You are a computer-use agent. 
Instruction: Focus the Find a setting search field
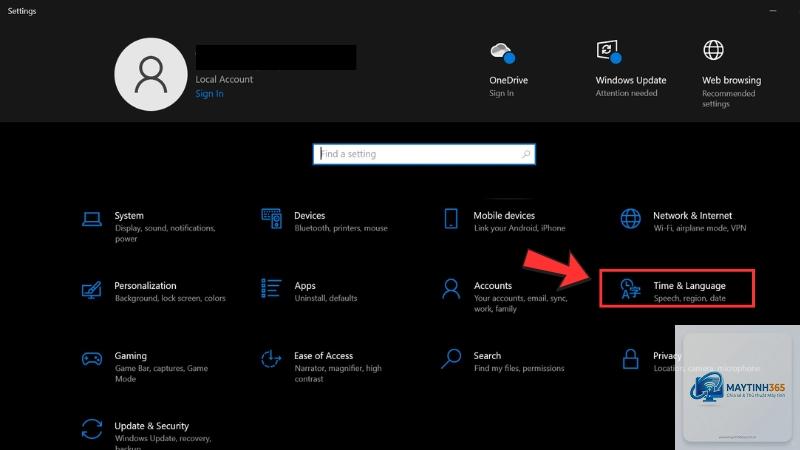pyautogui.click(x=424, y=154)
